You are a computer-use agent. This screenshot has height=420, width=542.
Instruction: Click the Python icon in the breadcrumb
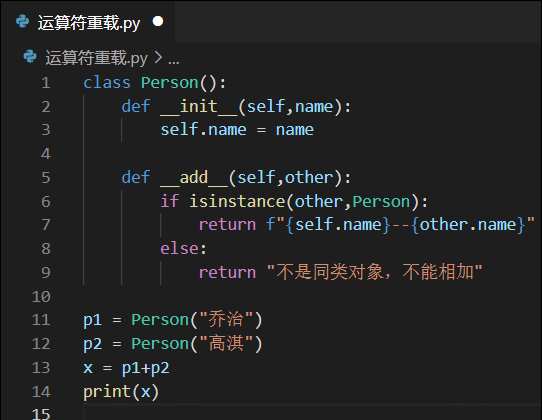point(30,57)
